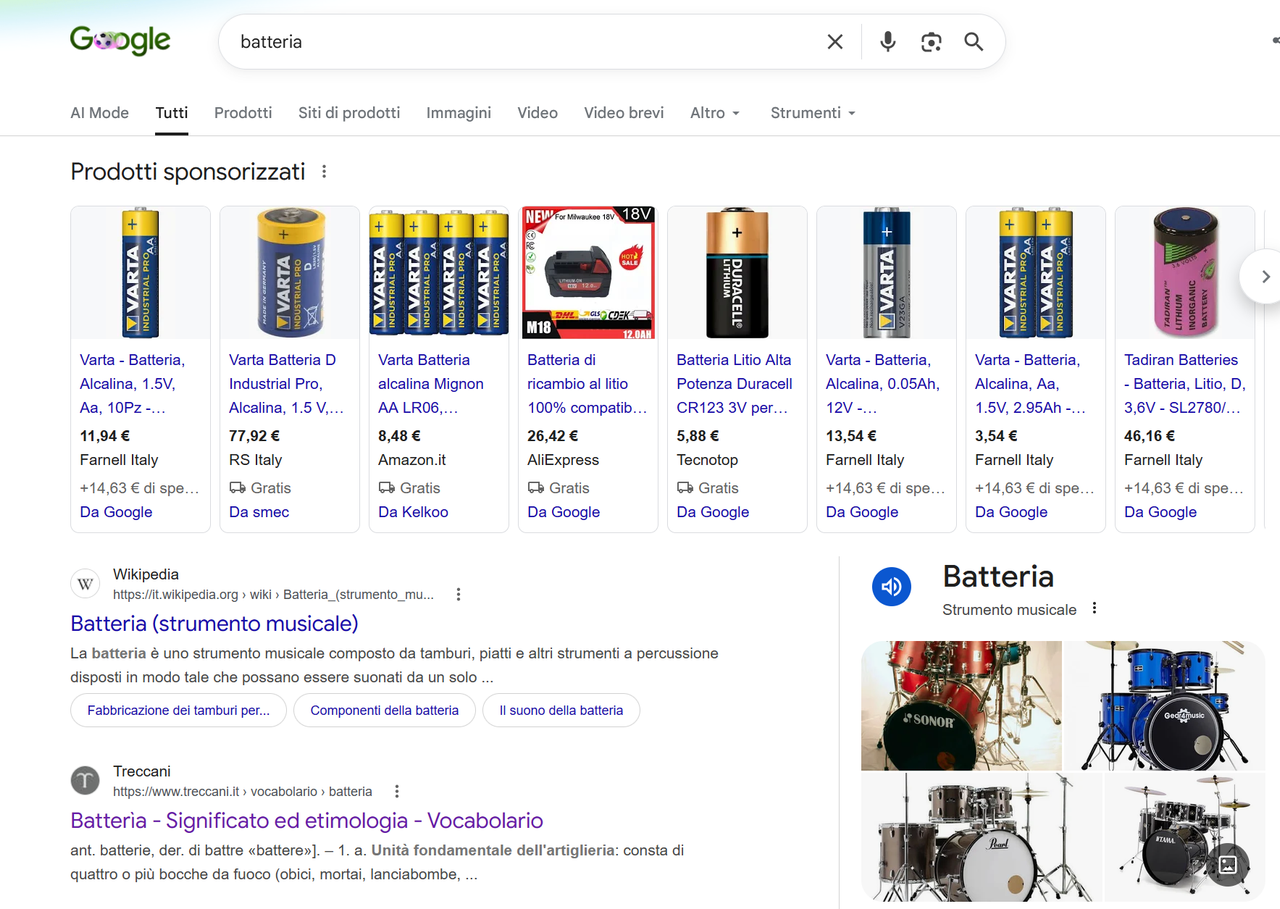Screen dimensions: 1280x909
Task: Click the Componenti della batteria chip
Action: tap(384, 710)
